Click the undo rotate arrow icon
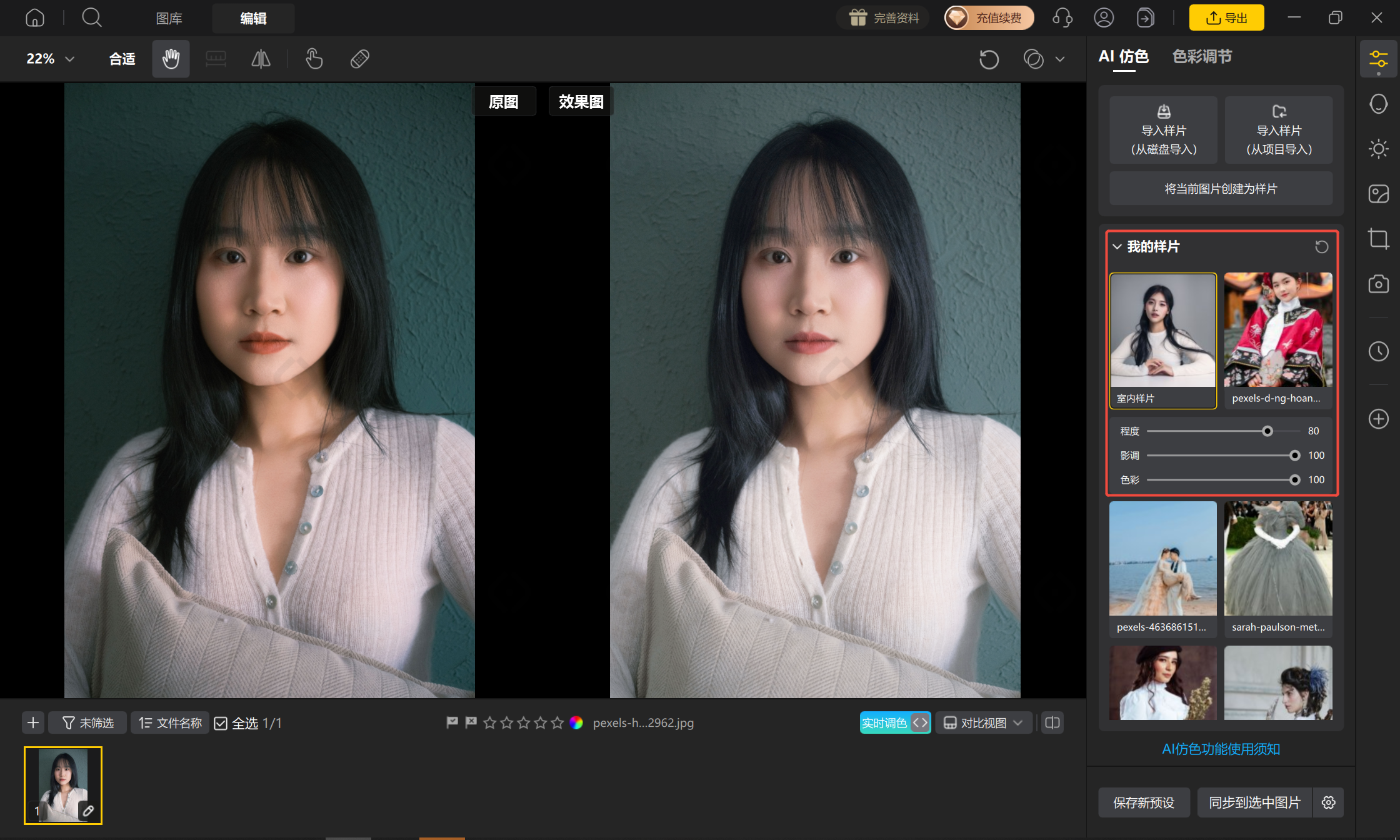This screenshot has width=1400, height=840. click(x=989, y=59)
